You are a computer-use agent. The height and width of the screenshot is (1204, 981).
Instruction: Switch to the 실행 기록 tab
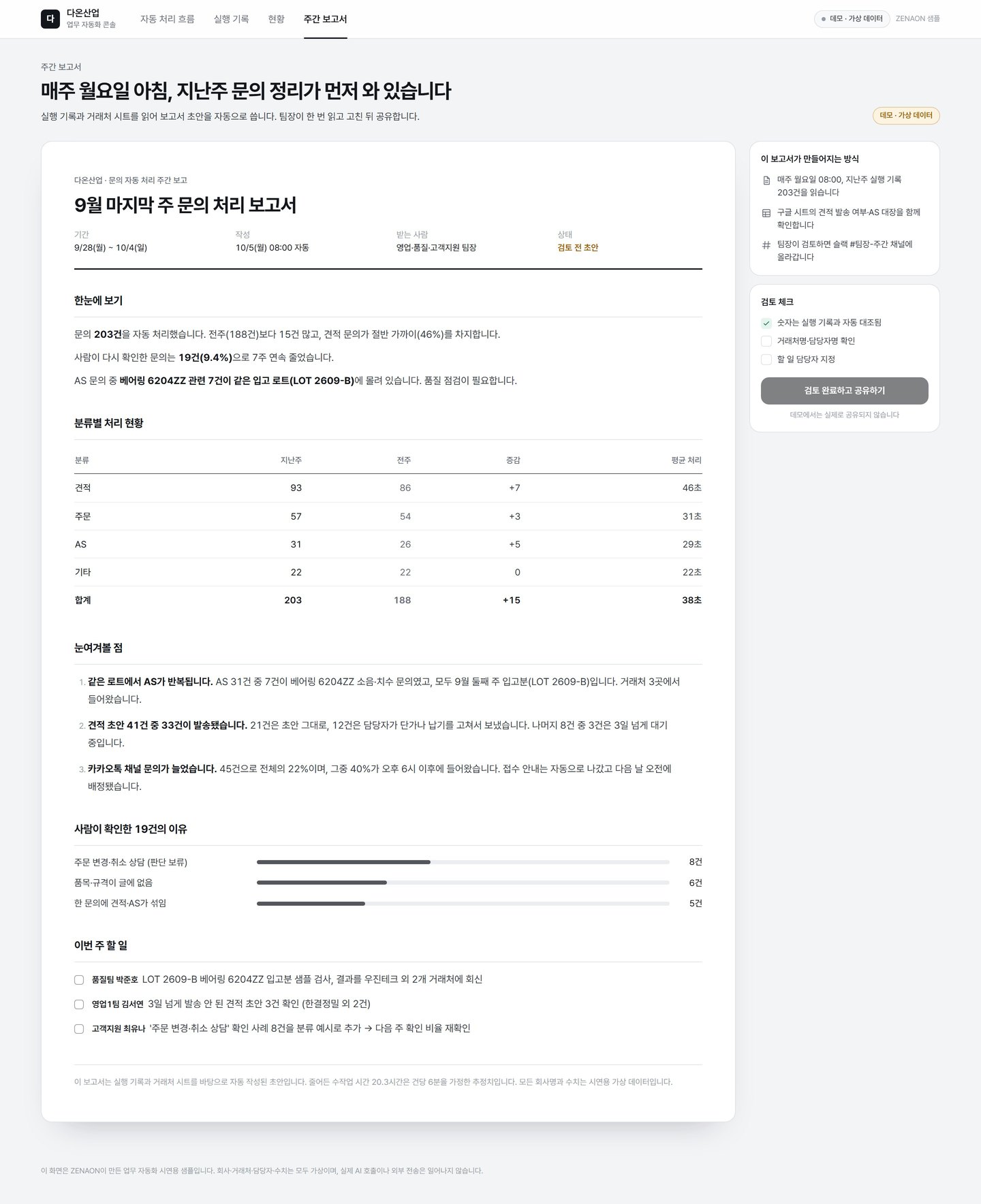pos(232,19)
